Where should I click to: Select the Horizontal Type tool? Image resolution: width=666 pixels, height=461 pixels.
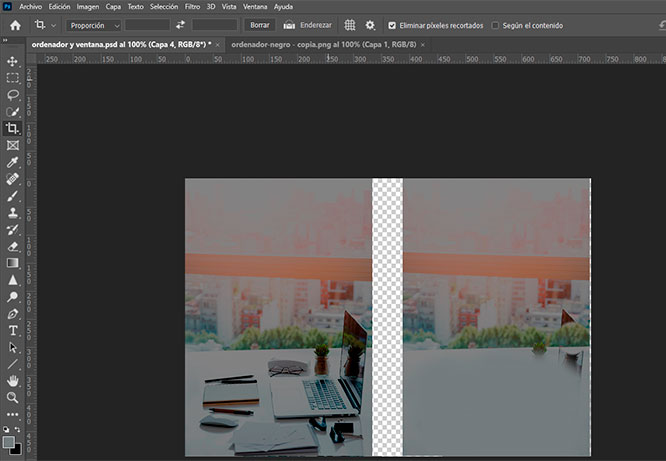coord(12,330)
